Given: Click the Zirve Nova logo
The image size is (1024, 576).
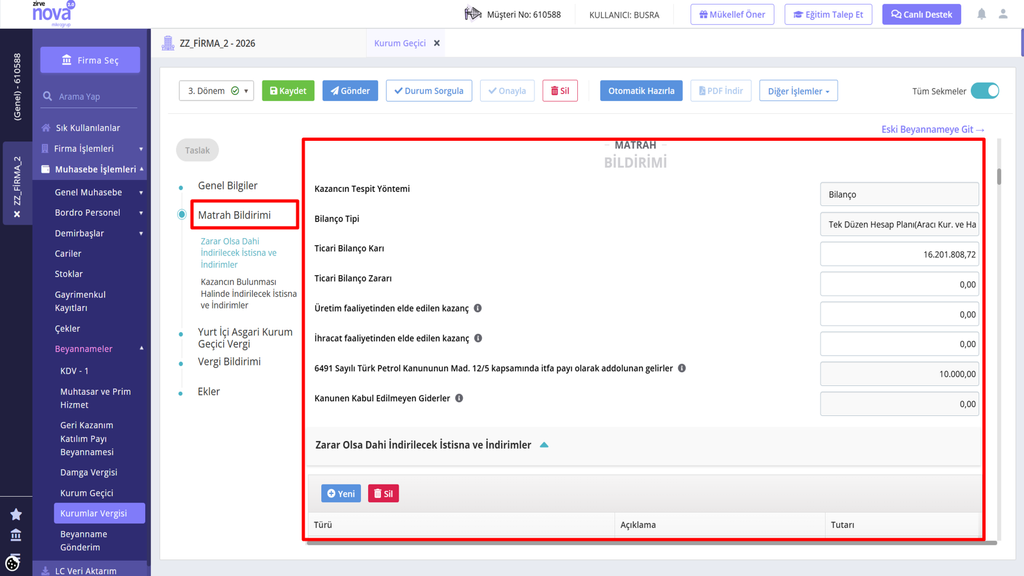Looking at the screenshot, I should point(52,14).
